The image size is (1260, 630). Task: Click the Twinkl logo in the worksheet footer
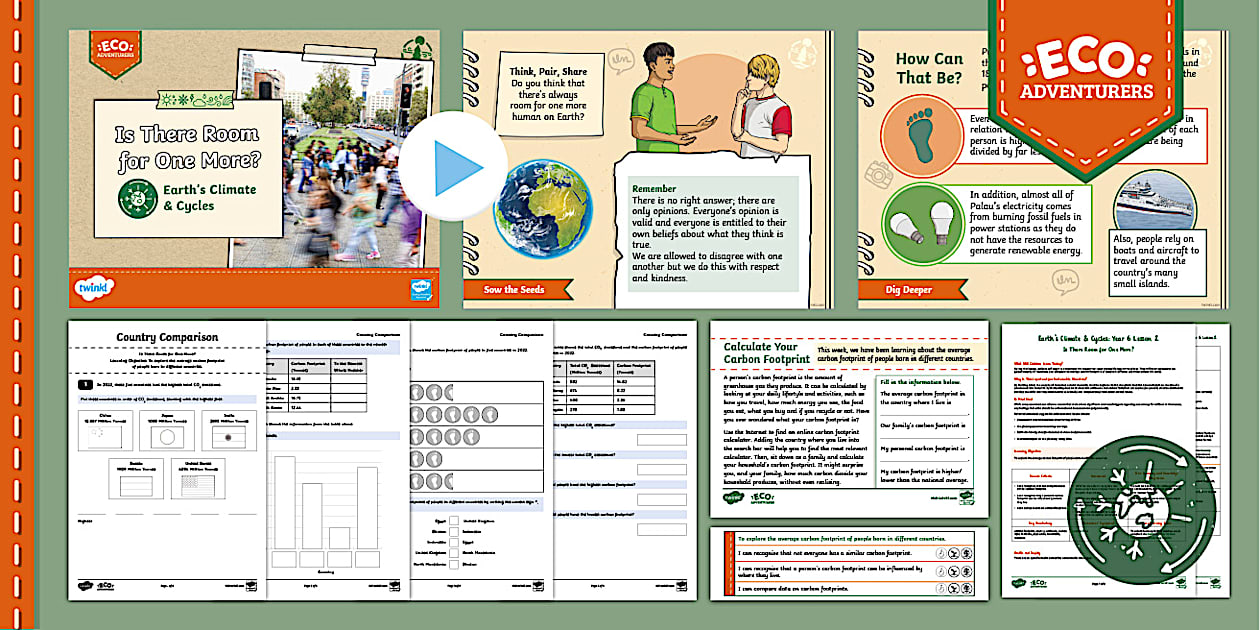pyautogui.click(x=733, y=497)
